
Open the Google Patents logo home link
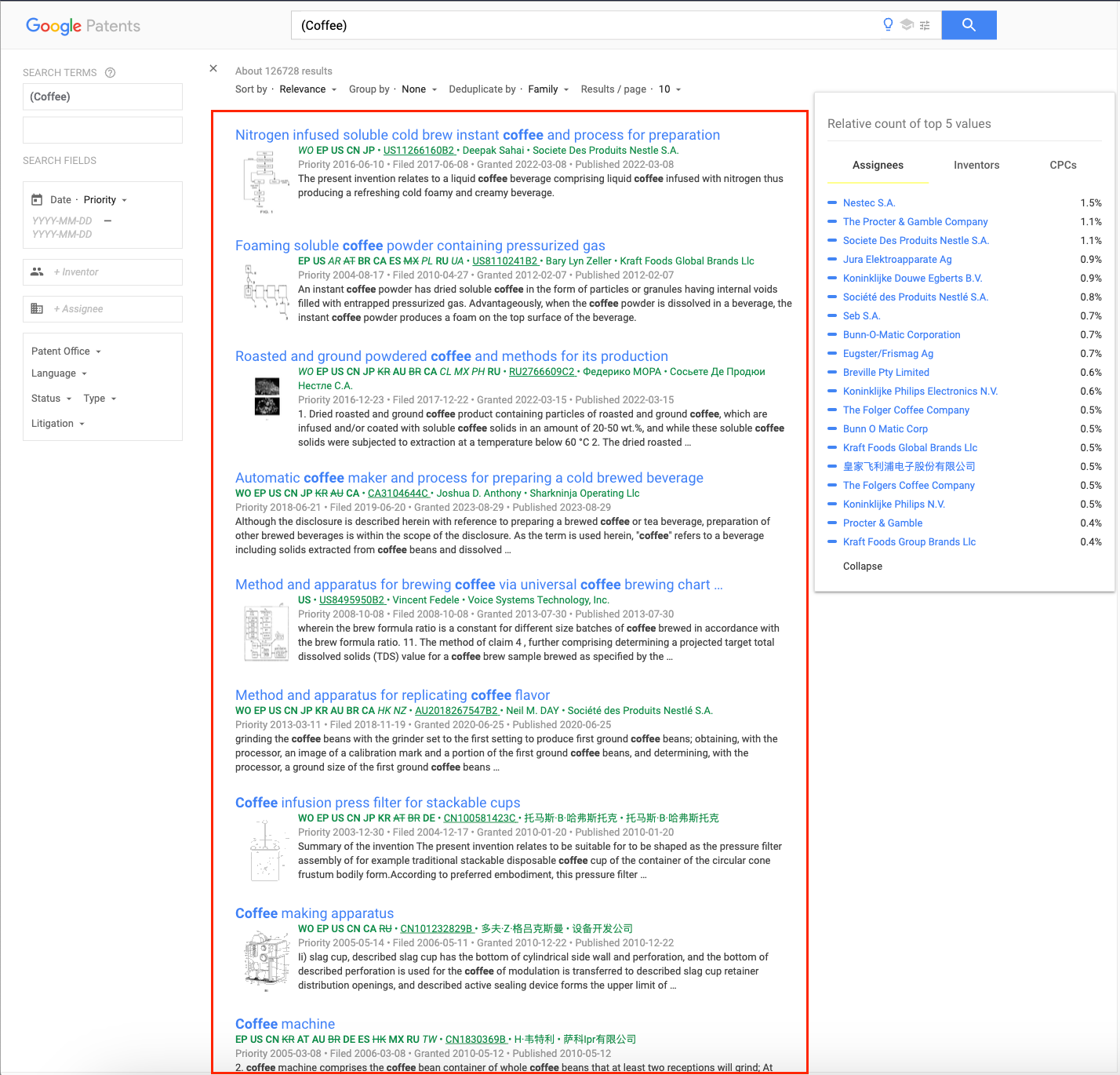click(83, 26)
